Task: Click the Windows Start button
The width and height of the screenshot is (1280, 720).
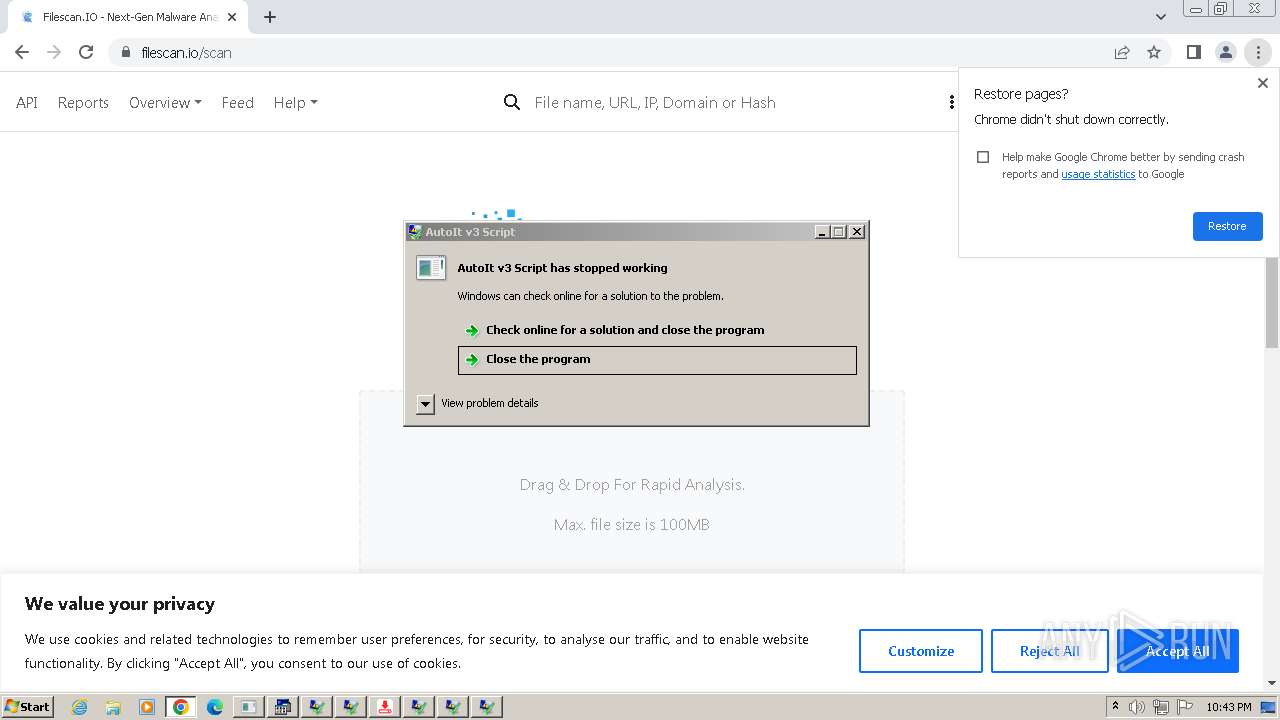Action: (x=27, y=707)
